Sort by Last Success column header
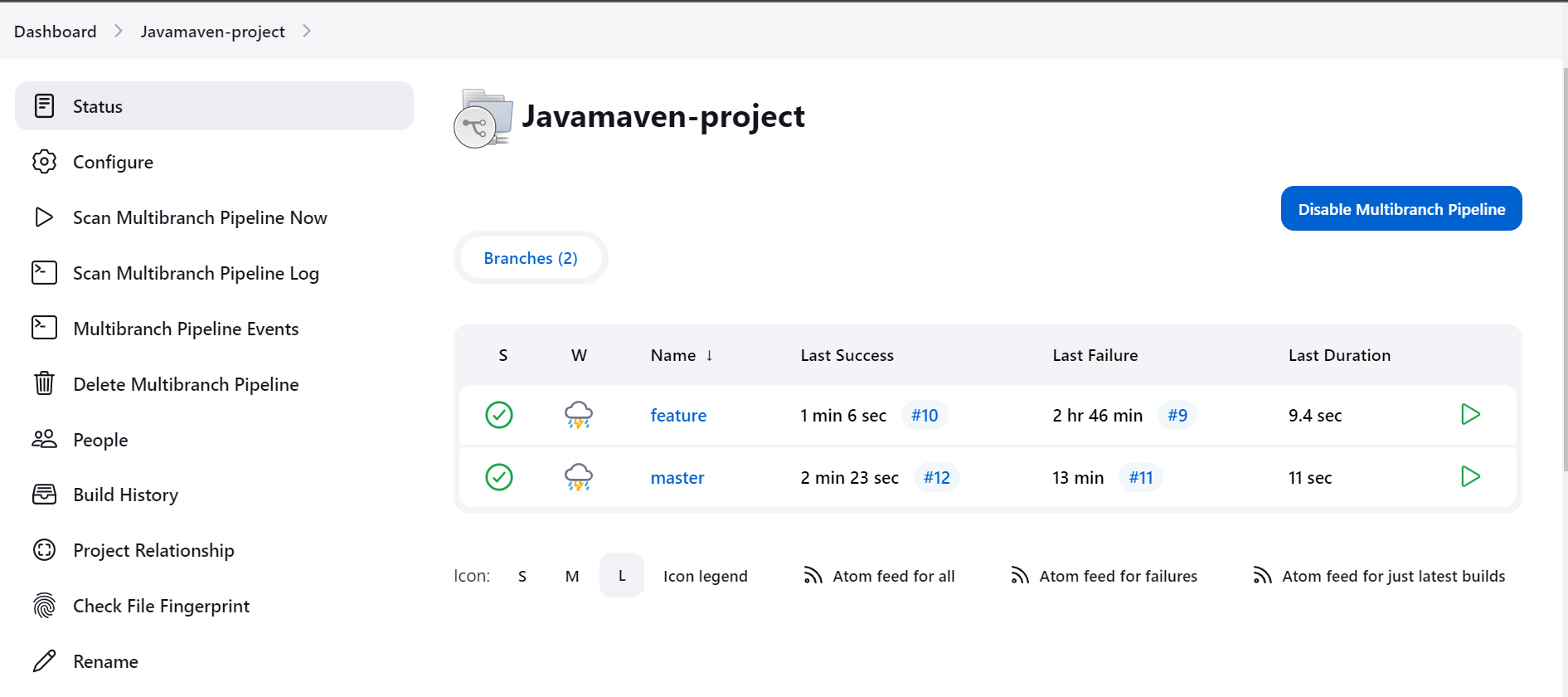The image size is (1568, 697). tap(847, 355)
